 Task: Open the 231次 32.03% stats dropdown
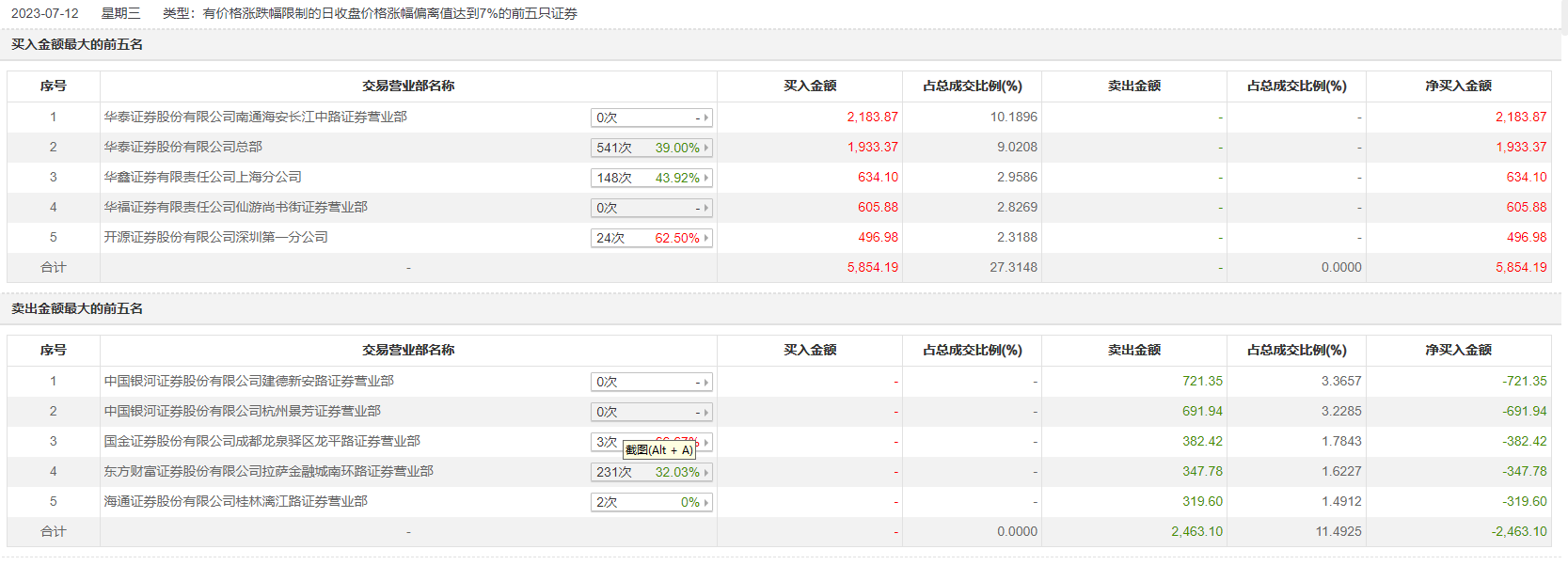point(651,472)
